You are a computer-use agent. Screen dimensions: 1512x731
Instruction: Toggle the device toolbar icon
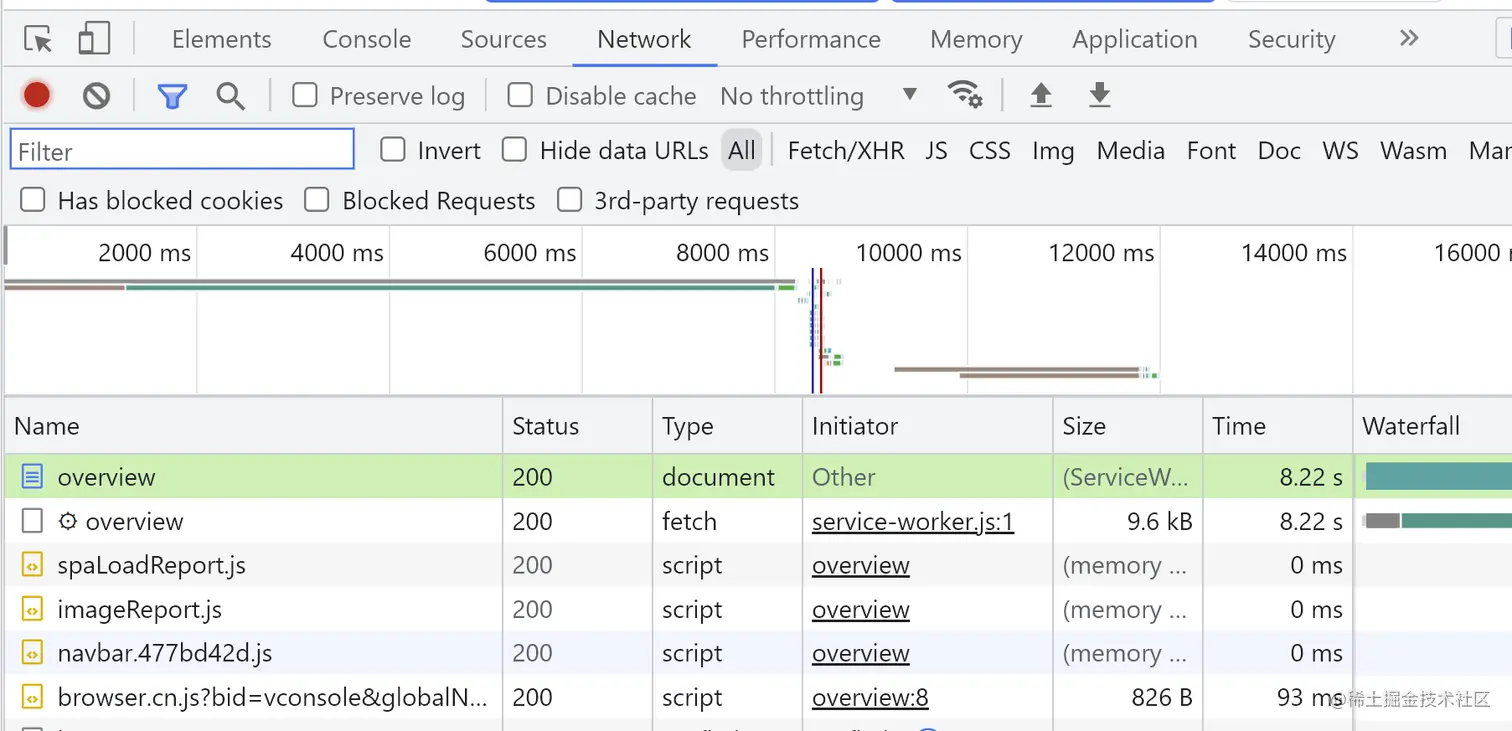pyautogui.click(x=94, y=39)
